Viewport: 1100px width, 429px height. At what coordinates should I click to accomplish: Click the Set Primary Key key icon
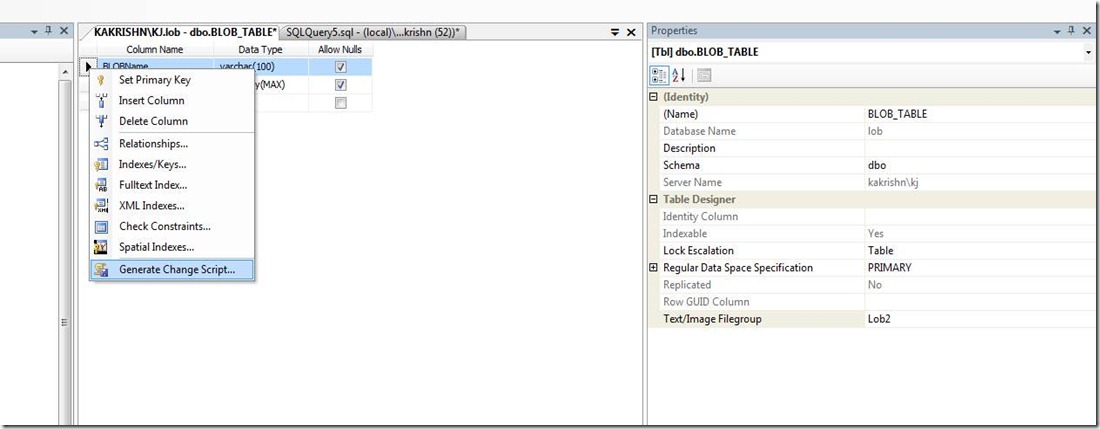click(x=101, y=80)
